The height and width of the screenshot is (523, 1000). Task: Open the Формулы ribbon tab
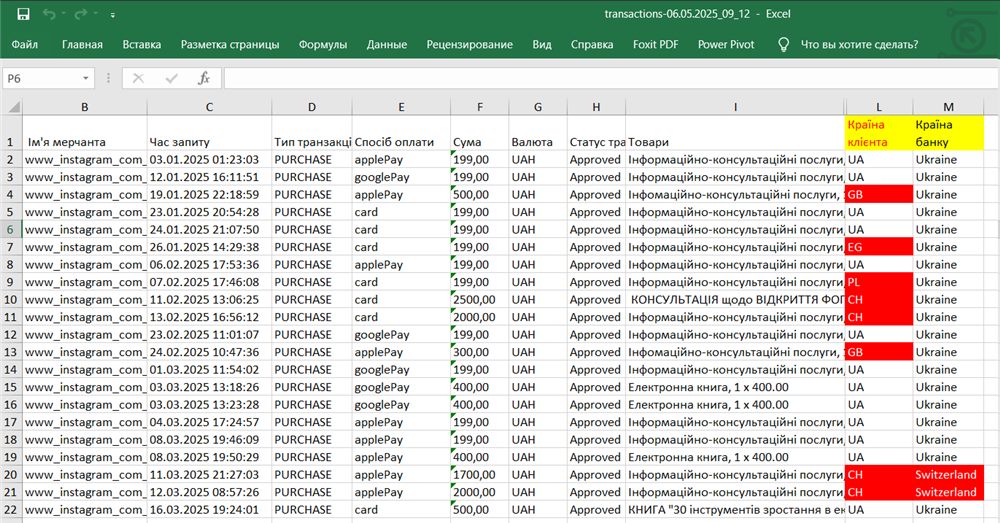click(323, 45)
